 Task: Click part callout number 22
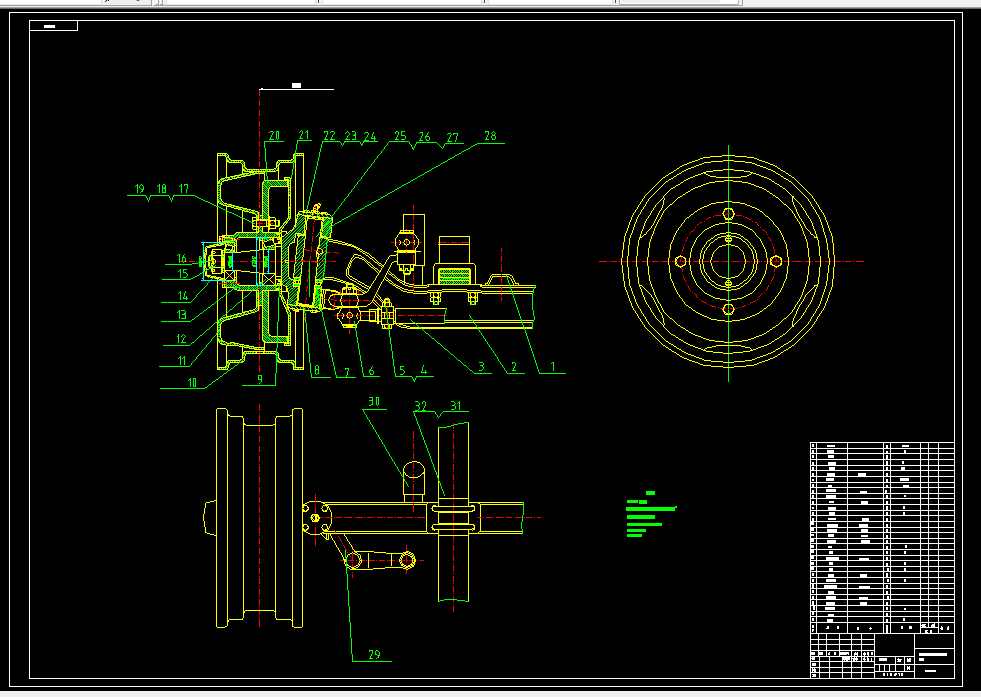tap(329, 136)
